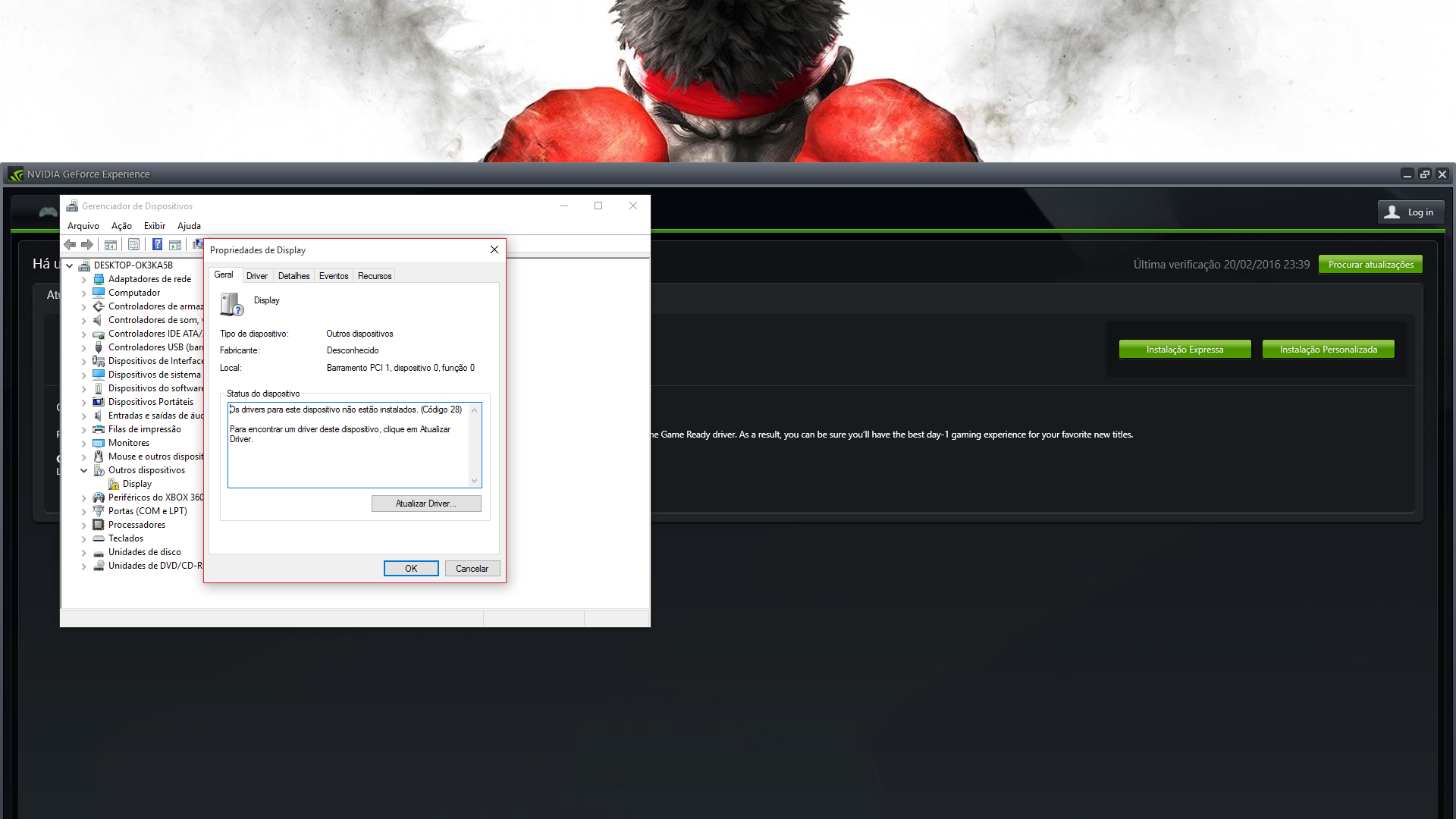The height and width of the screenshot is (819, 1456).
Task: Click the printer icon for Filas de impressão
Action: [x=99, y=429]
